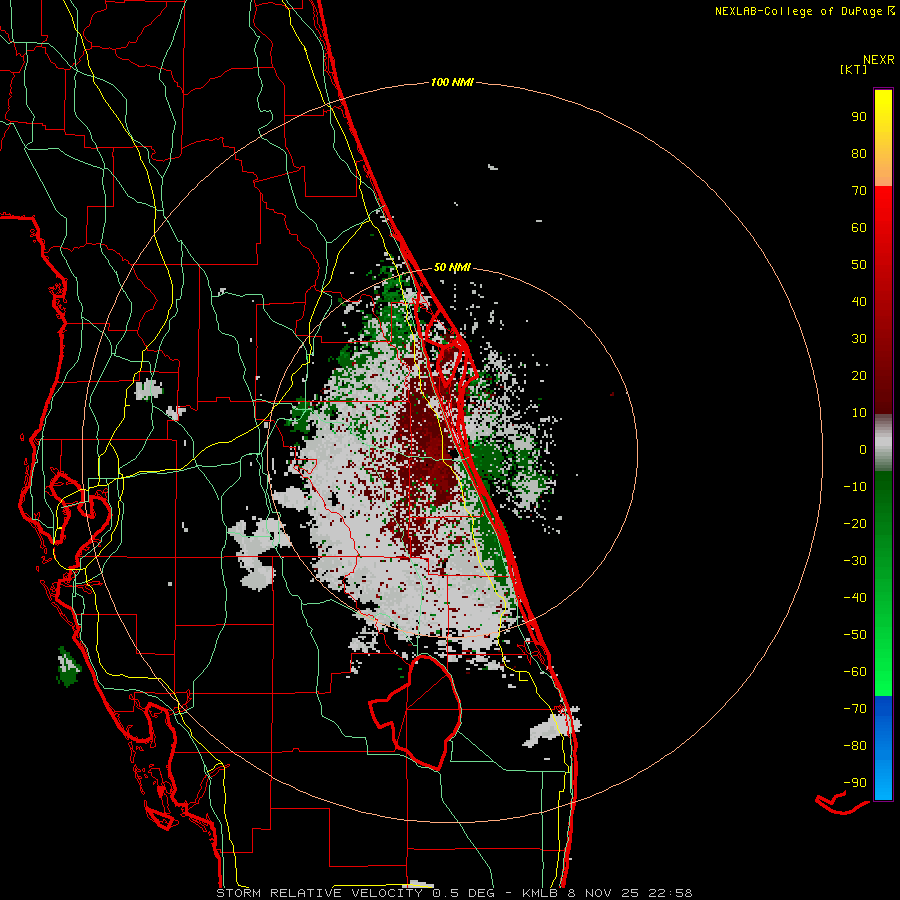Click the NEXR label above the color scale
Screen dimensions: 900x900
pyautogui.click(x=879, y=60)
